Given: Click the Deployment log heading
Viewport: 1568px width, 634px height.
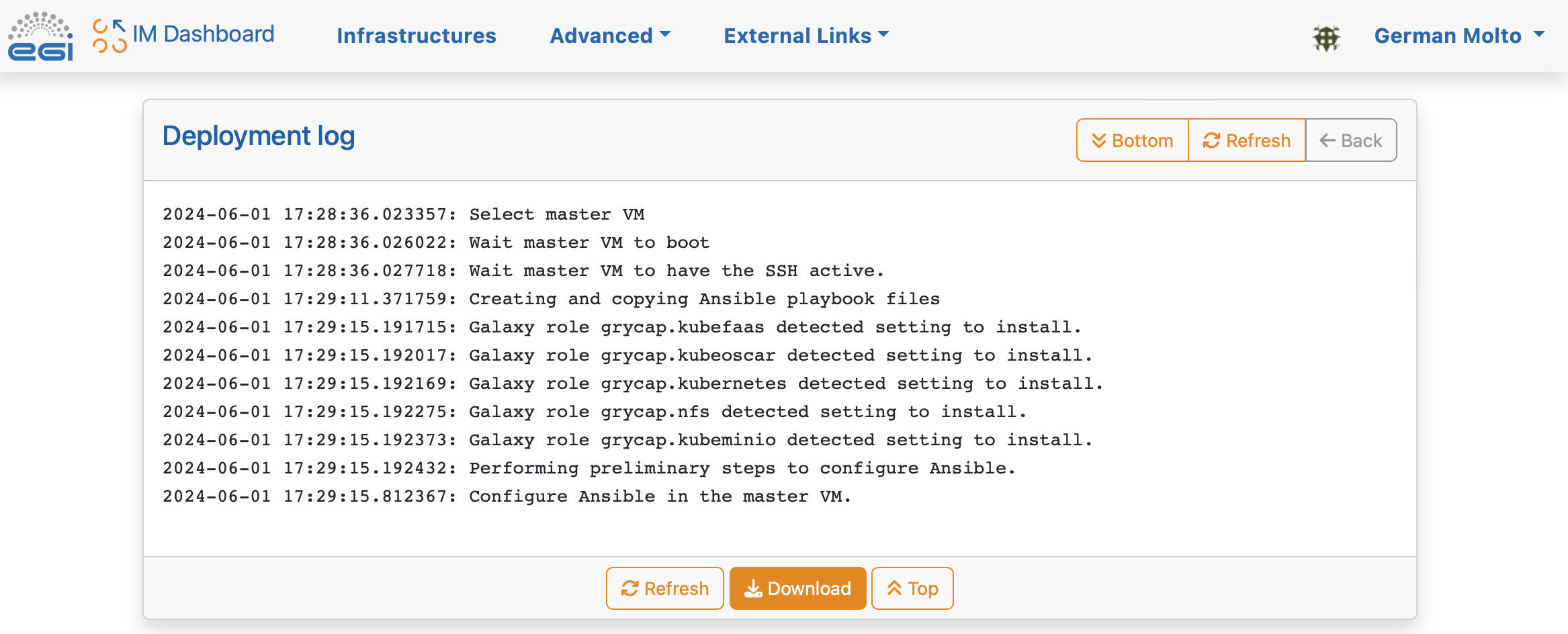Looking at the screenshot, I should [259, 136].
